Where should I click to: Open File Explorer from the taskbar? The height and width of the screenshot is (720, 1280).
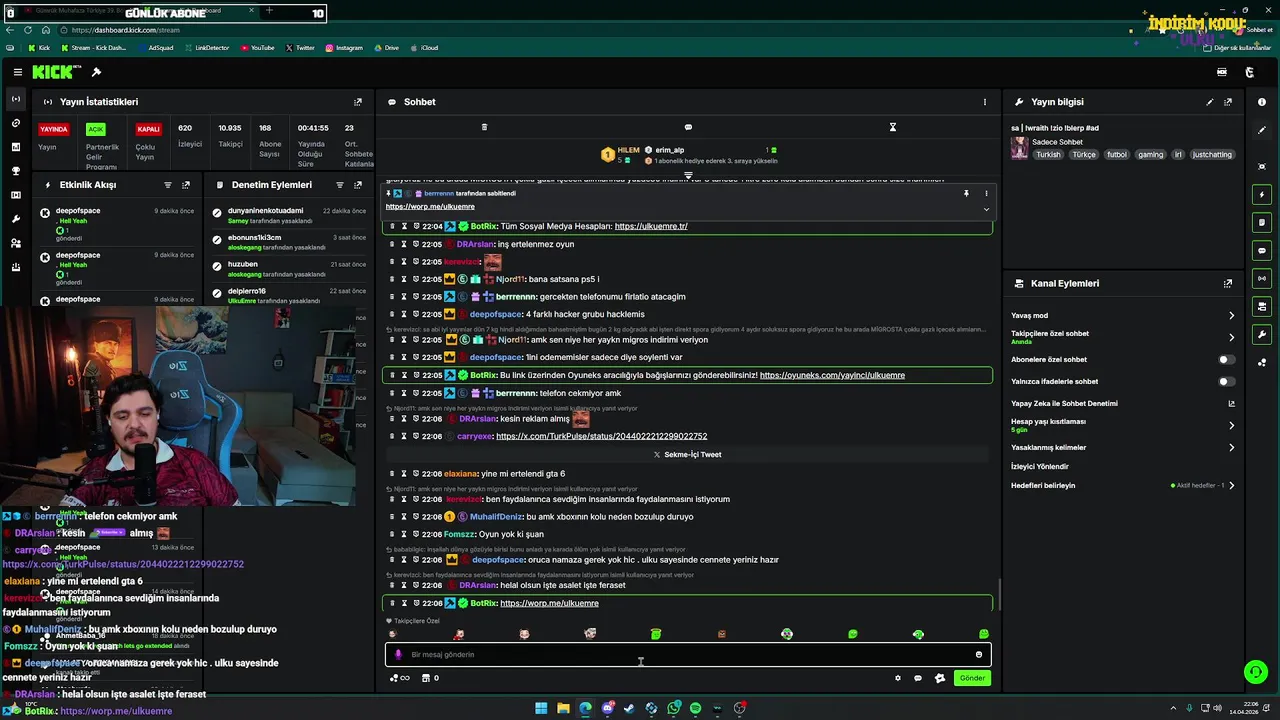click(x=563, y=708)
